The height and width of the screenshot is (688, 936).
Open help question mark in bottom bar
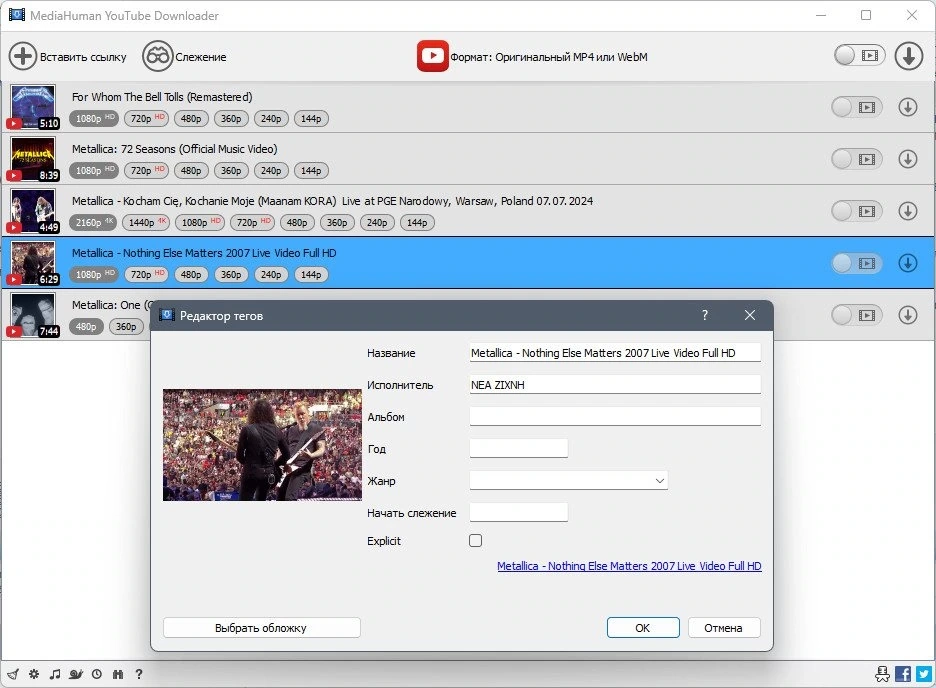[x=138, y=674]
